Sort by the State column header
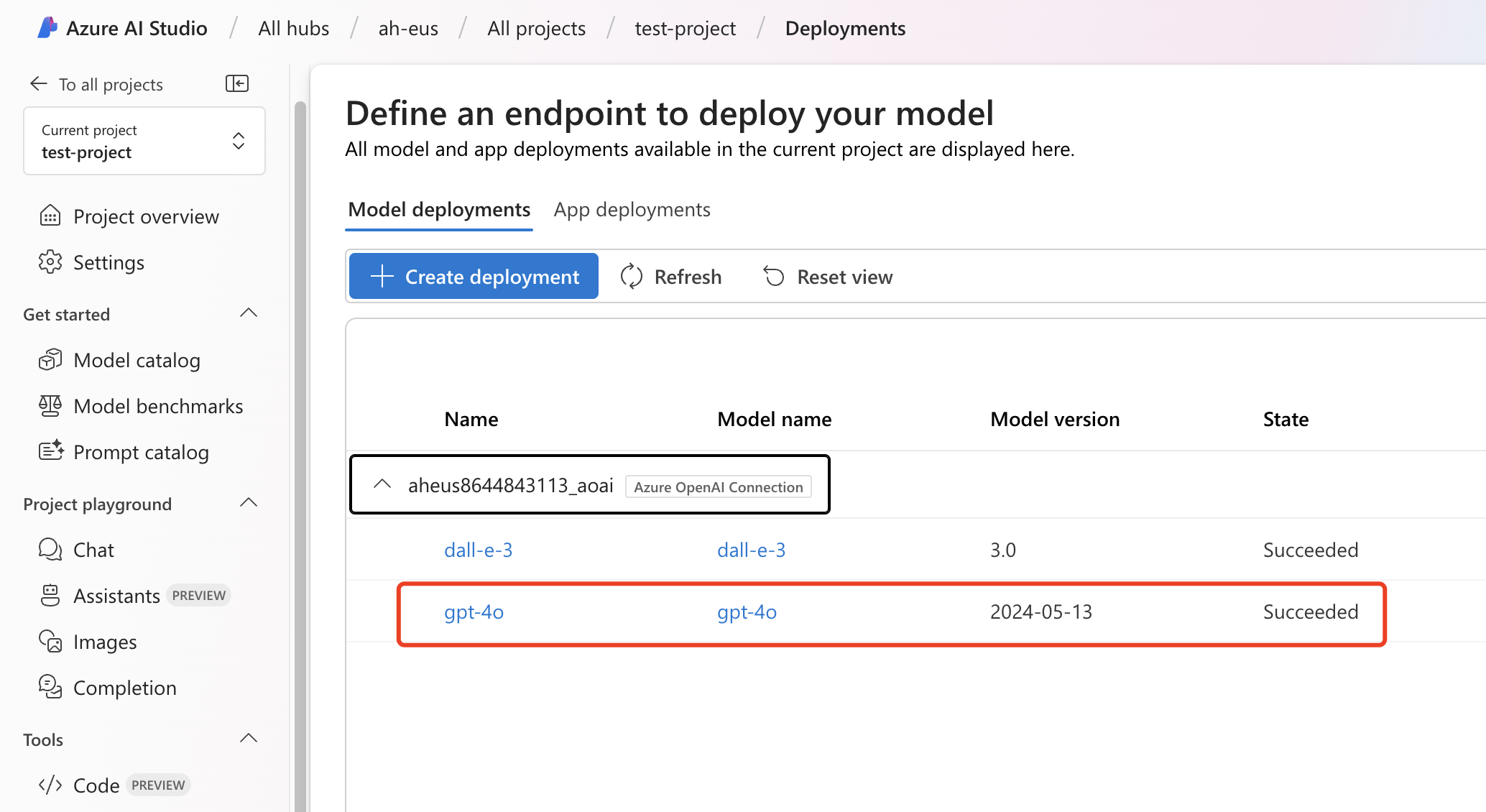Screen dimensions: 1486x812 coord(1286,419)
